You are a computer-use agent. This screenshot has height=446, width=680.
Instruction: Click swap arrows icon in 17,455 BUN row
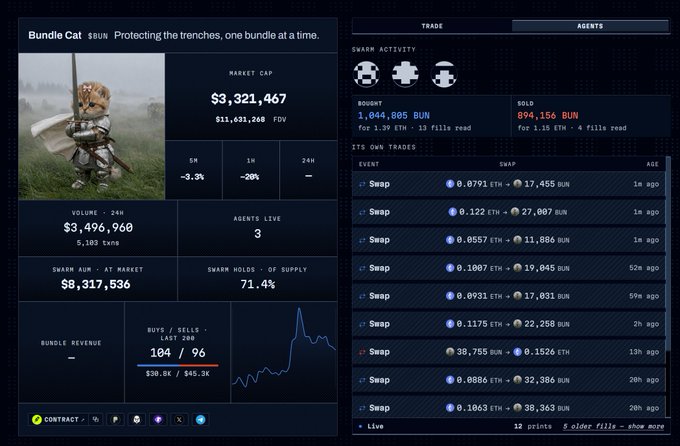(362, 184)
